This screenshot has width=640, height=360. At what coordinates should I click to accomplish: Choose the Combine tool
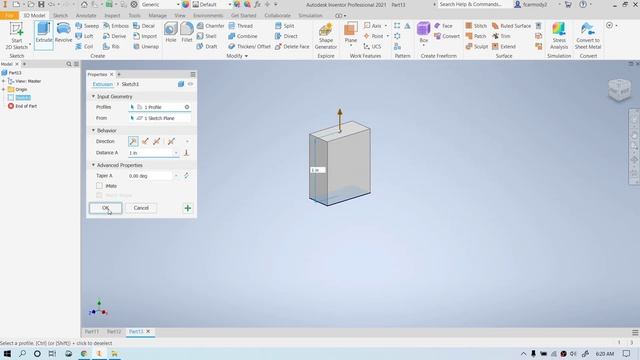point(243,36)
